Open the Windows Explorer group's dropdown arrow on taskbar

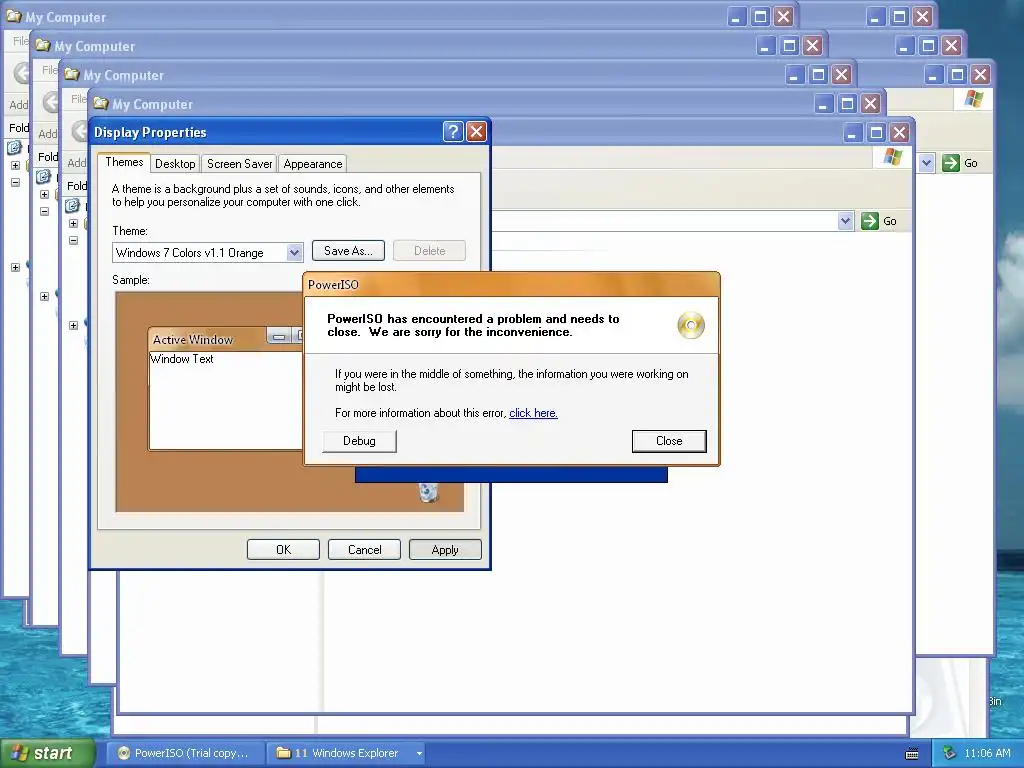click(x=419, y=754)
